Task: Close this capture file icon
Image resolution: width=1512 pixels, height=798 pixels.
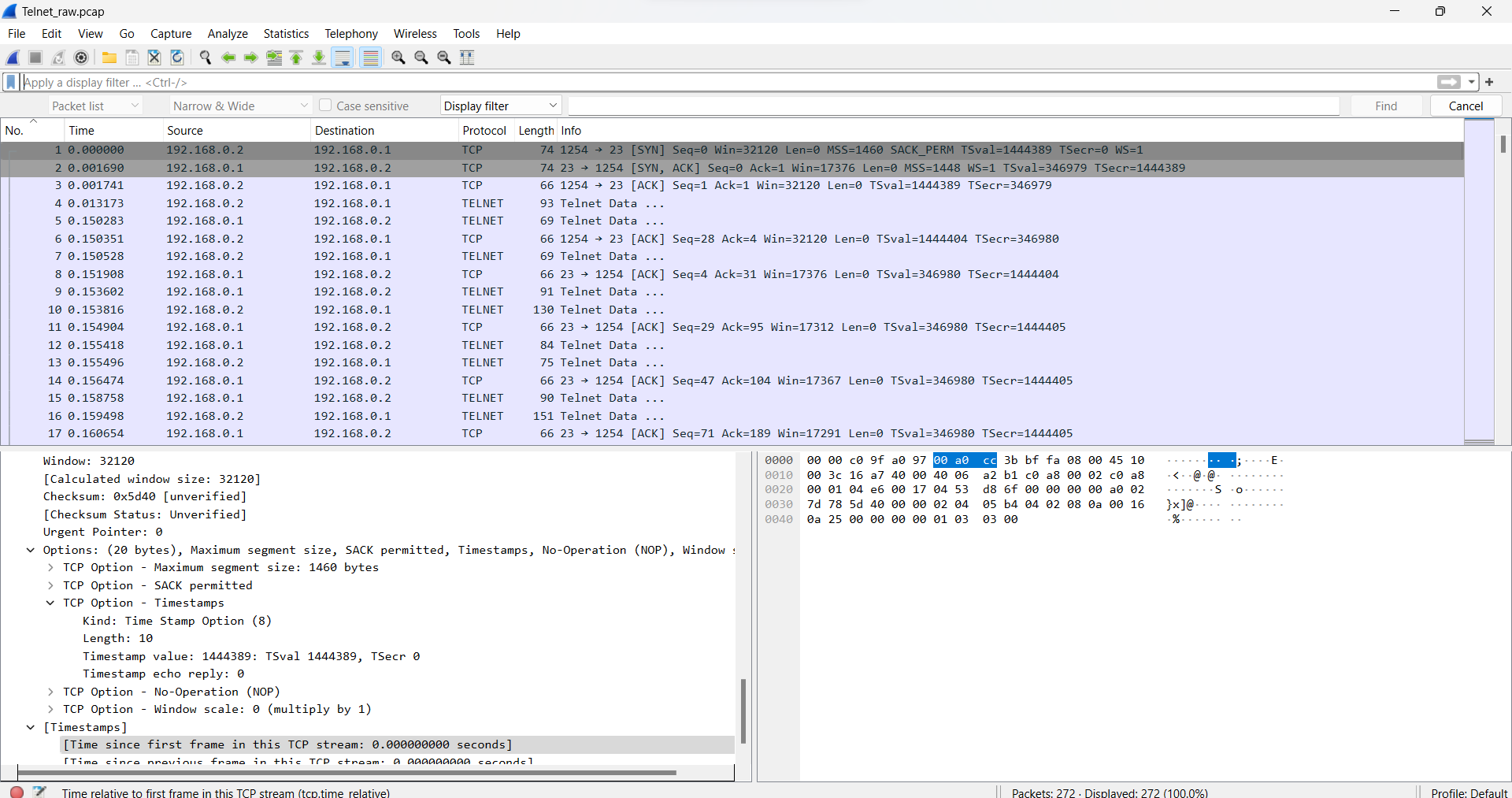Action: 154,58
